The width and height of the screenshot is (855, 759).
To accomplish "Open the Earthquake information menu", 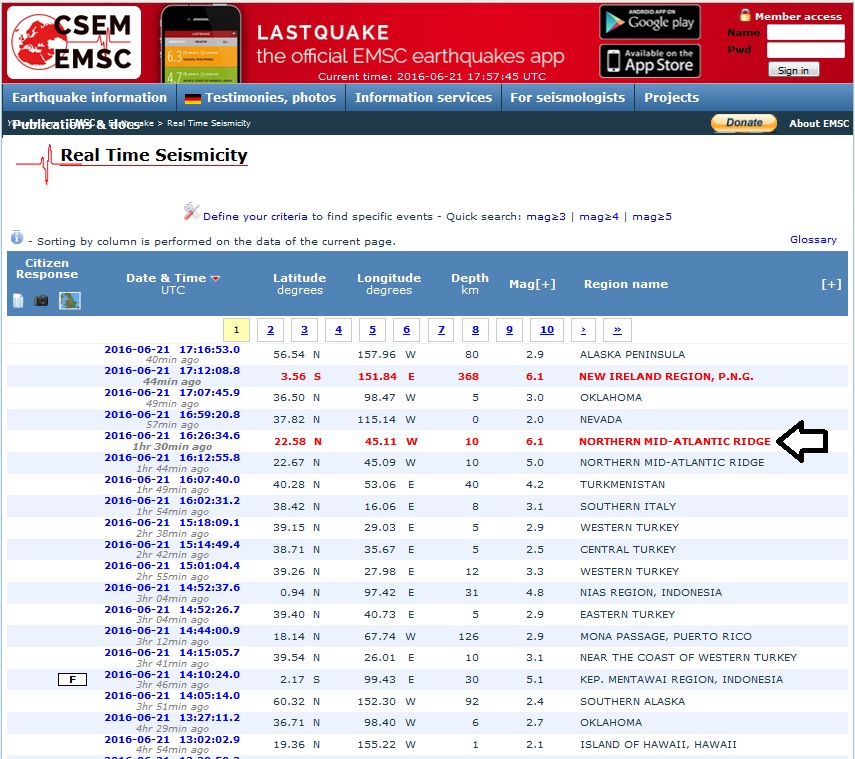I will tap(89, 98).
